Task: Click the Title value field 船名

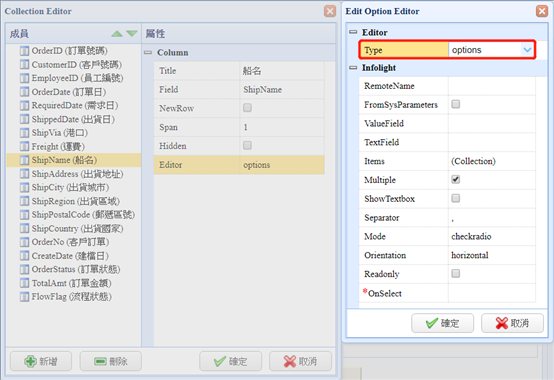Action: [282, 71]
